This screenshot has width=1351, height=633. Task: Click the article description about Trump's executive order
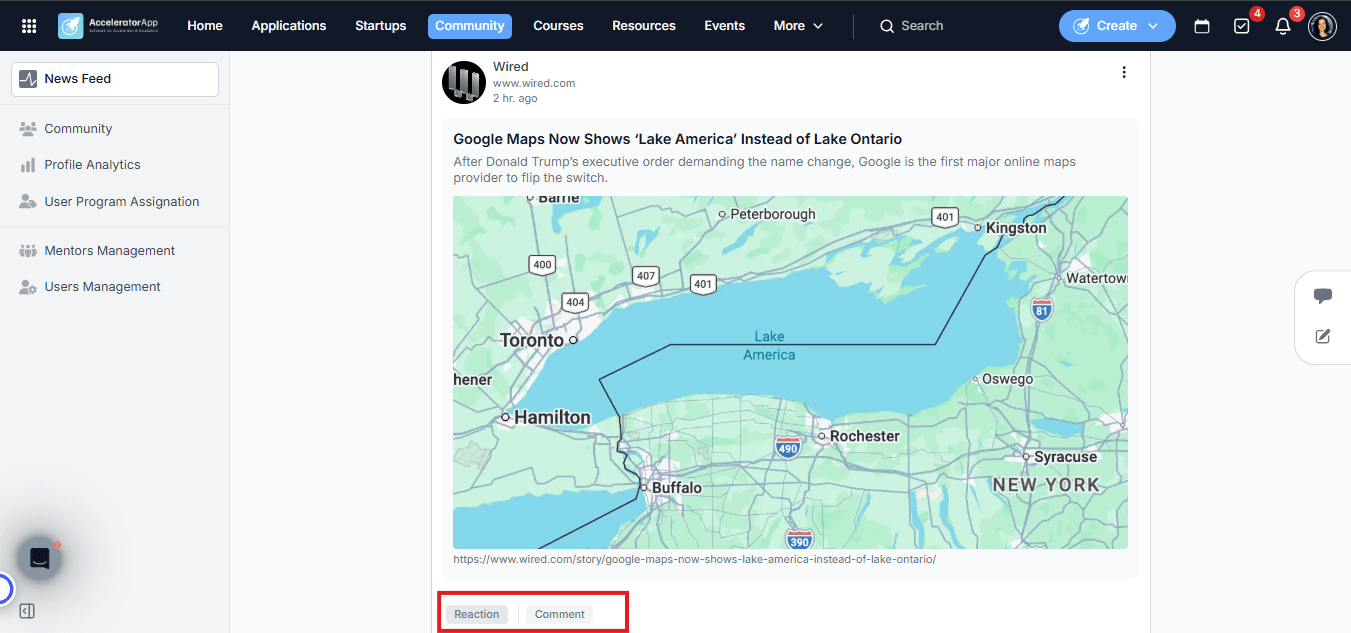765,169
